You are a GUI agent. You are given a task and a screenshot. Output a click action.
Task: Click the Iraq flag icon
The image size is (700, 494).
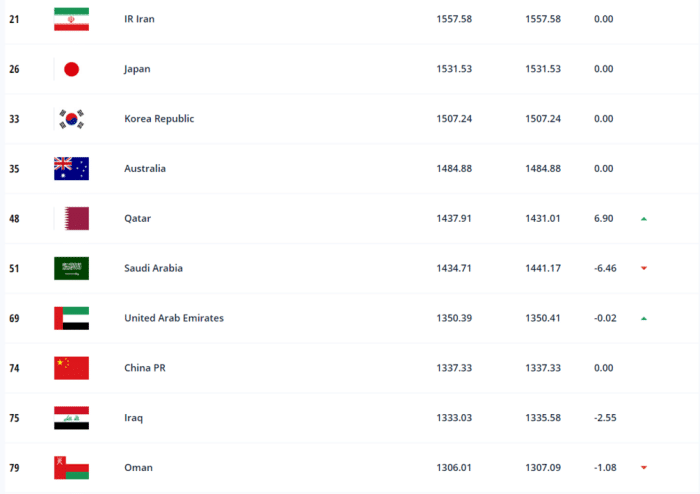[71, 418]
